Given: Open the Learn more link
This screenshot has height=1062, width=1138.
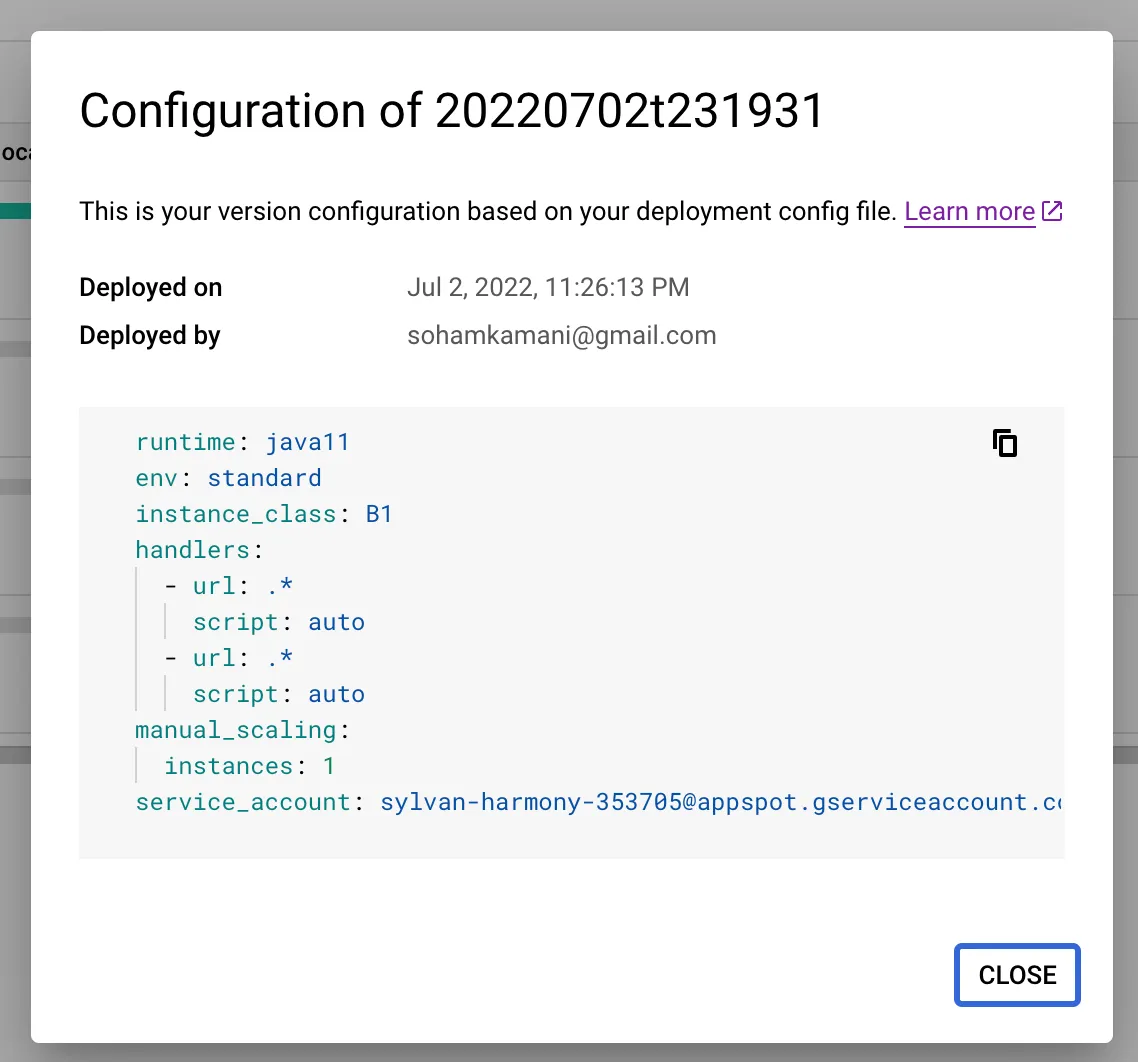Looking at the screenshot, I should coord(969,211).
